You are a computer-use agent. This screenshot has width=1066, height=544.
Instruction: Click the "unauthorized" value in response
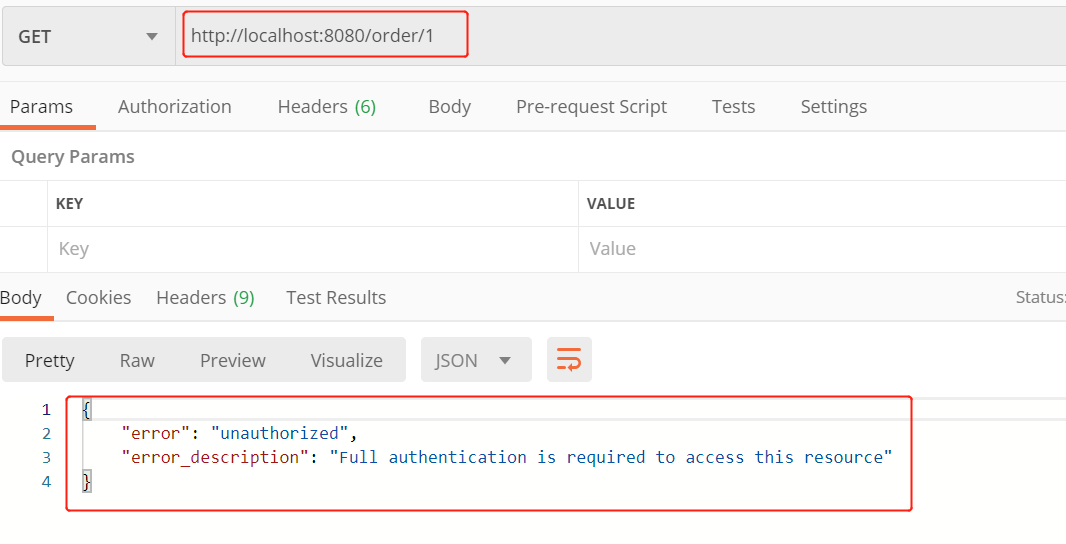coord(279,433)
